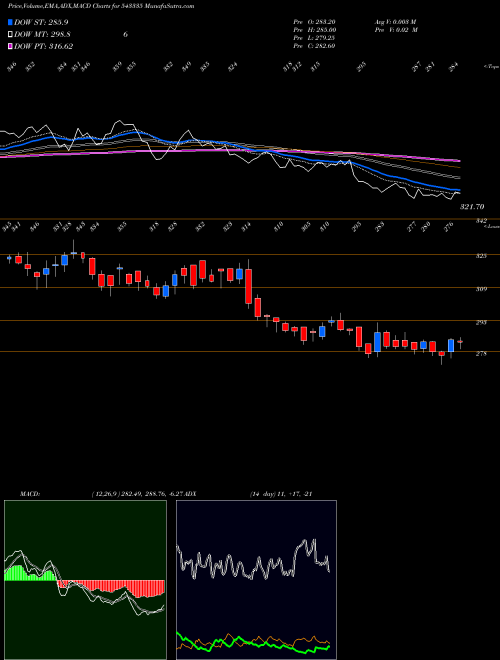Viewport: 500px width, 660px height.
Task: Click the 'Pre L: 279.25' low value
Action: [314, 38]
